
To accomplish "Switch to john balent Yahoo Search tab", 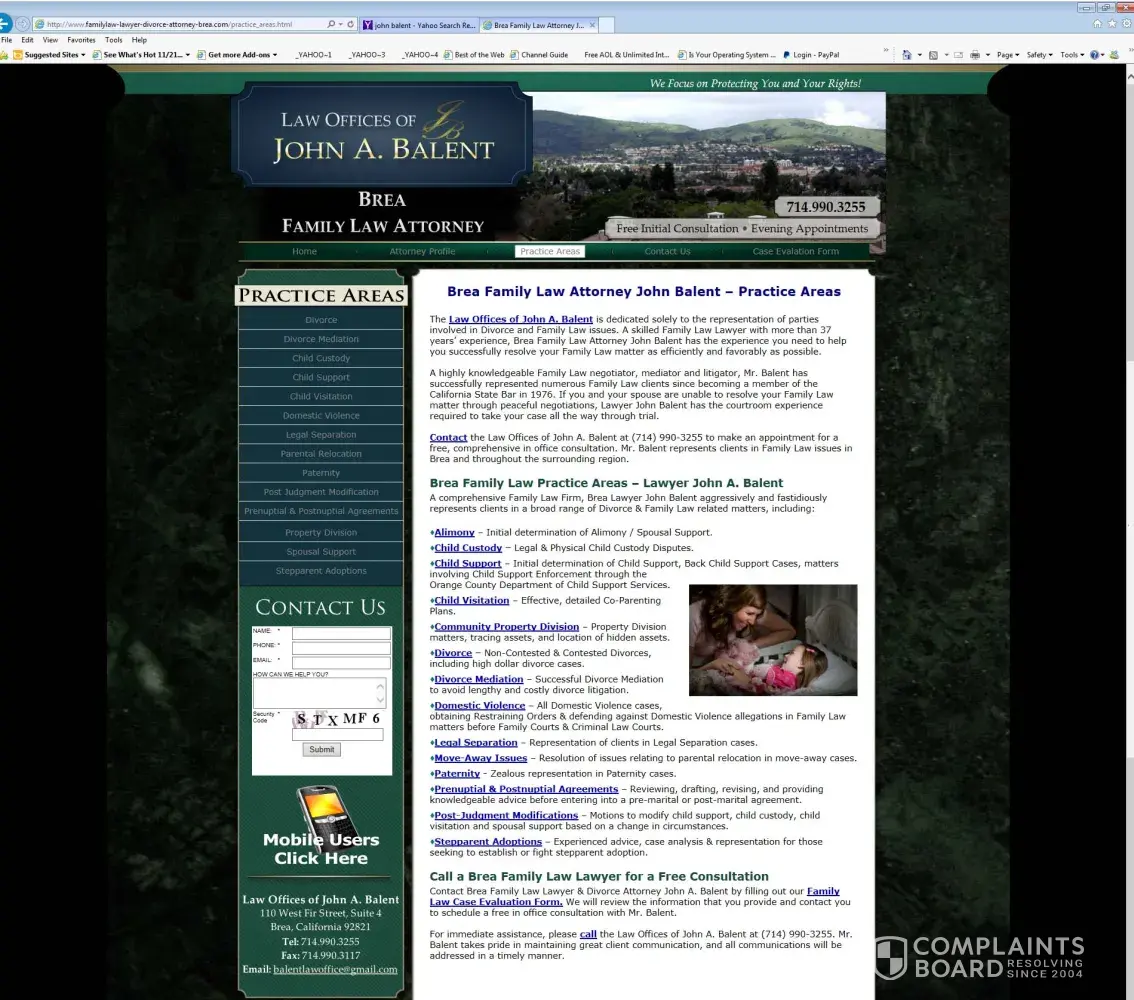I will point(419,25).
